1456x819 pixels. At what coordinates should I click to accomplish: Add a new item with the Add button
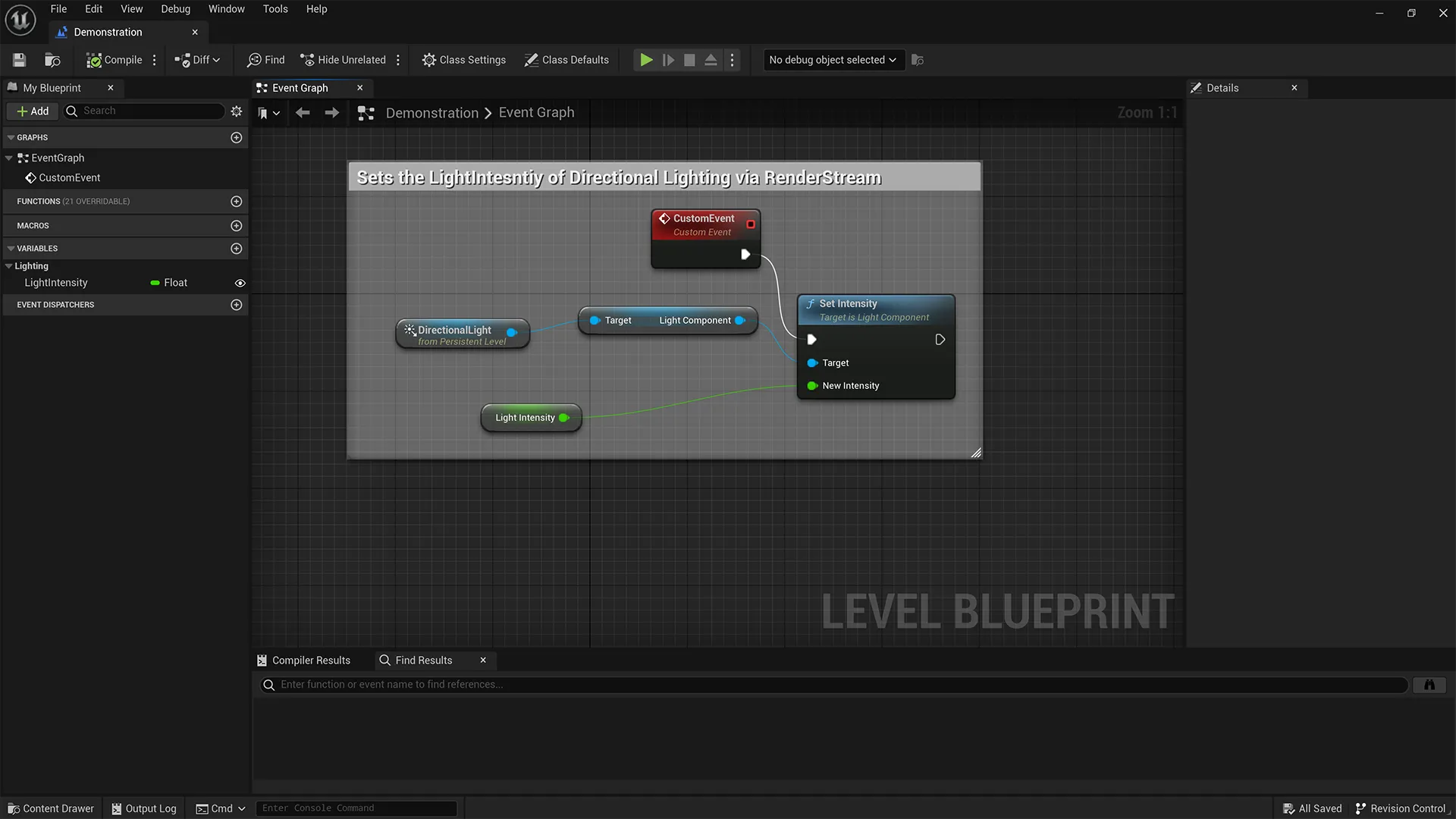point(33,111)
